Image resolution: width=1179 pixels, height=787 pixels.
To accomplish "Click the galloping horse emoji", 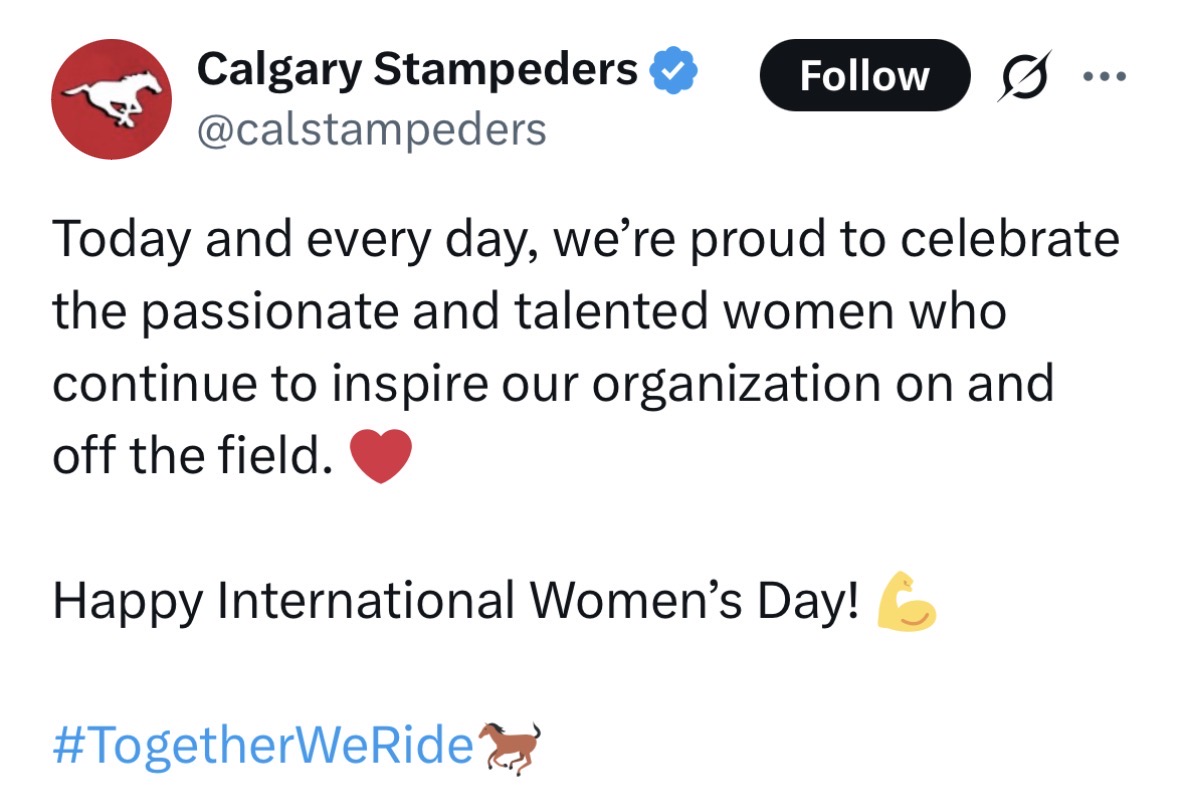I will [510, 745].
